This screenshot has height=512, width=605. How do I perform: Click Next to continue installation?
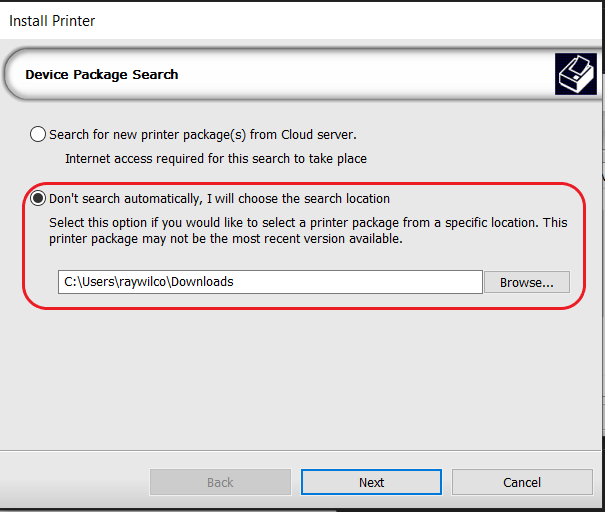pyautogui.click(x=371, y=482)
